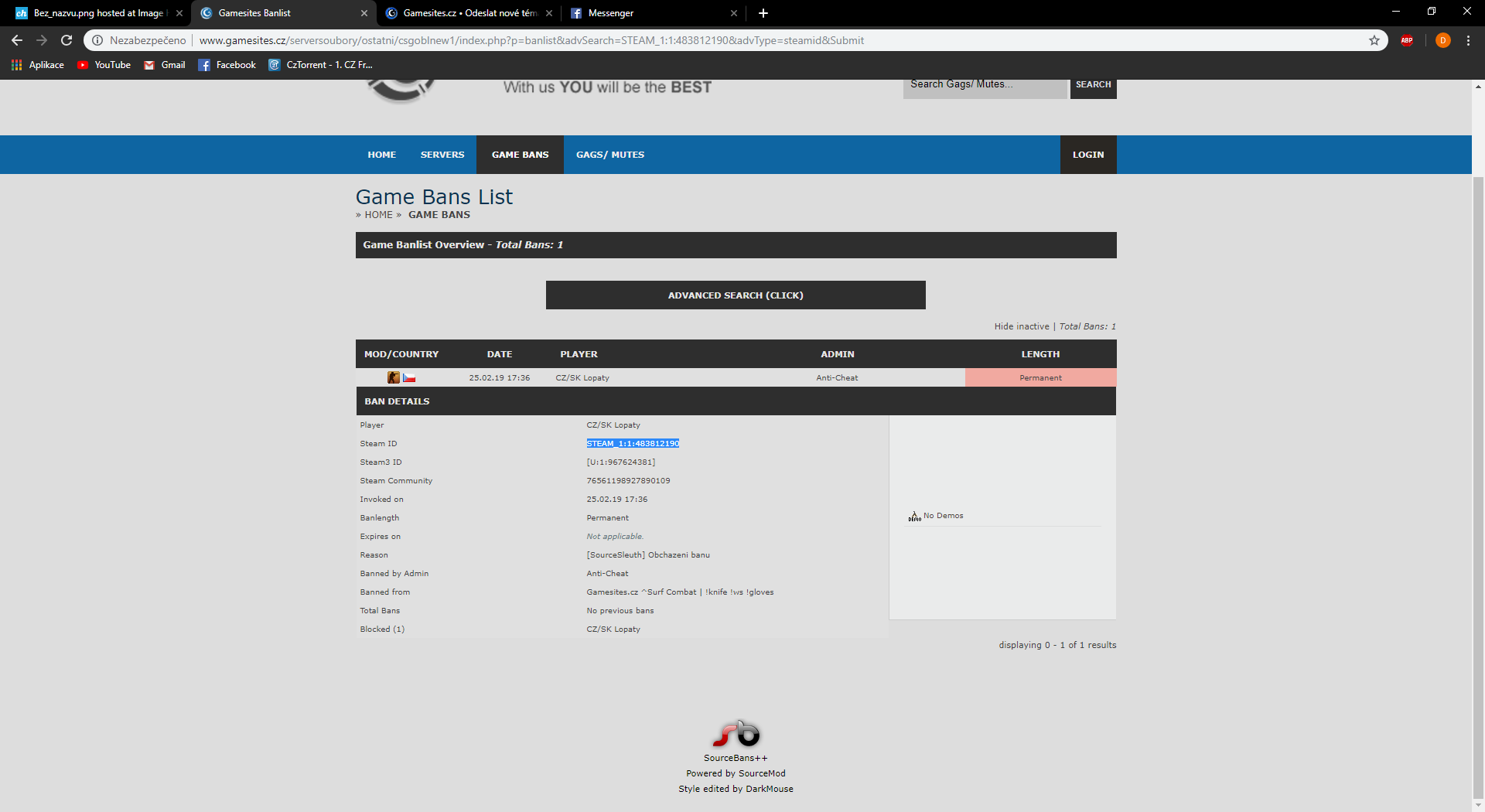The height and width of the screenshot is (812, 1485).
Task: Open the Chrome three-dot menu
Action: [x=1468, y=40]
